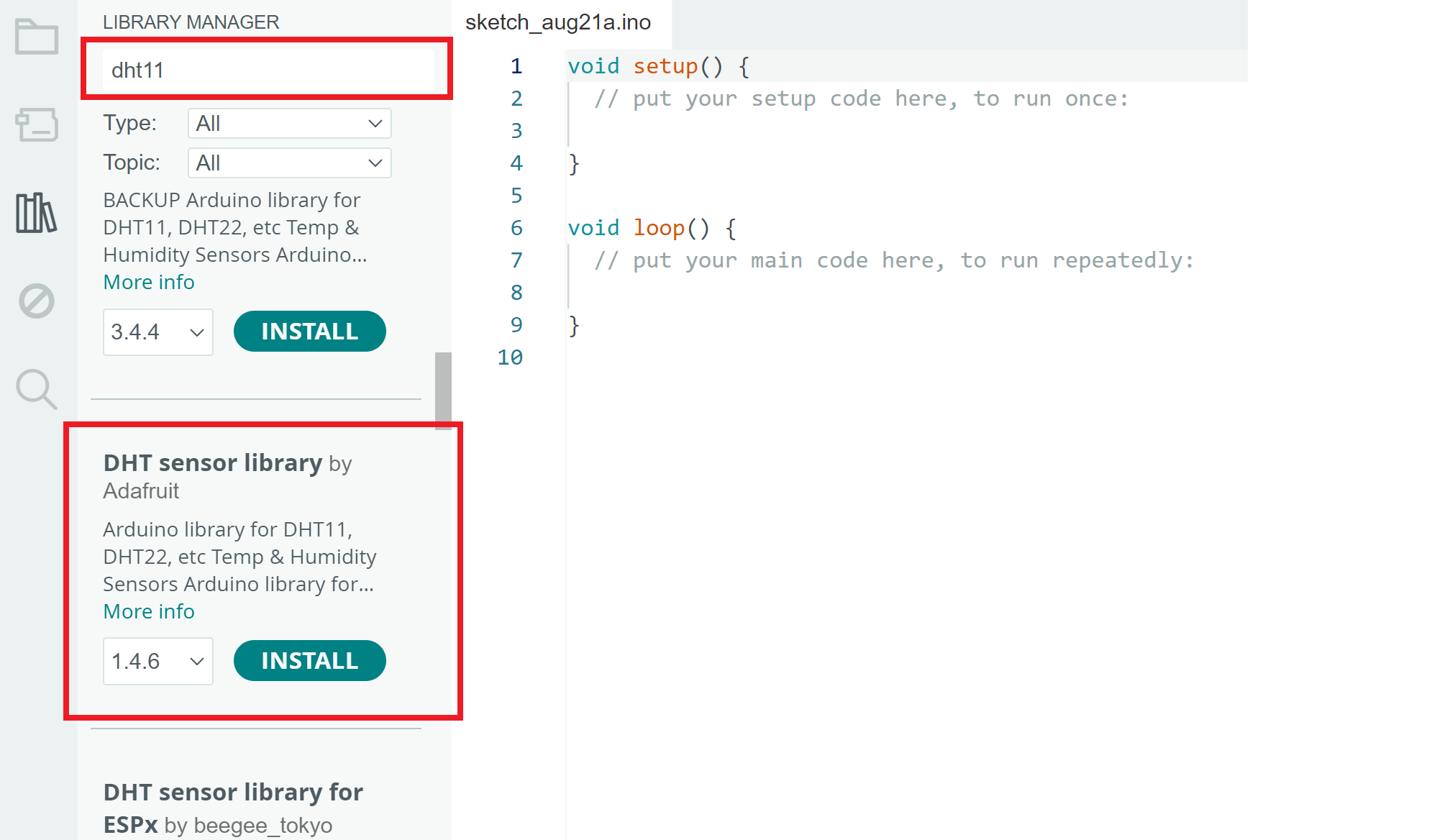Click the void setup() code line
Image resolution: width=1442 pixels, height=840 pixels.
click(658, 66)
